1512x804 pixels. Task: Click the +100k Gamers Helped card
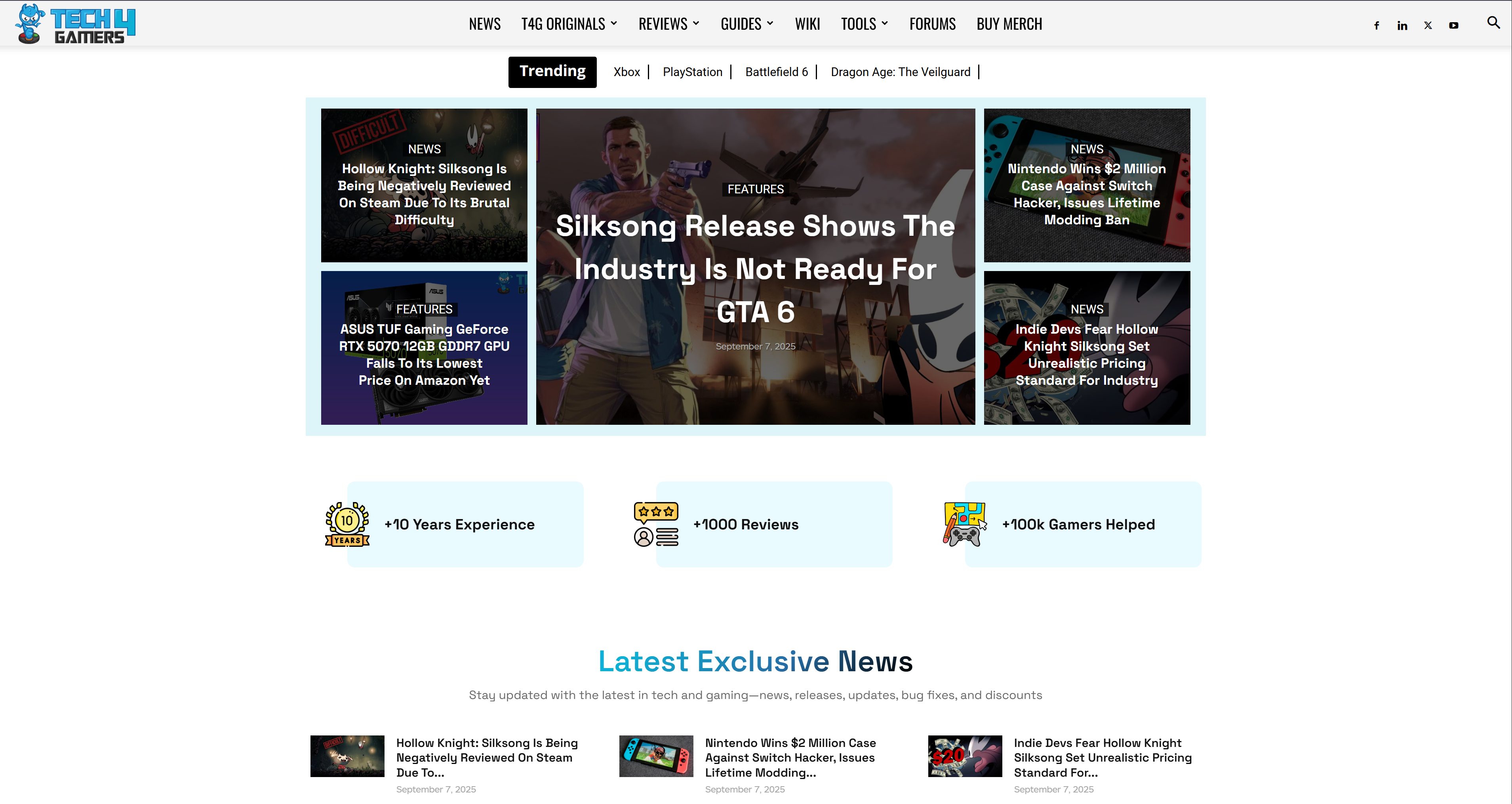click(1082, 524)
